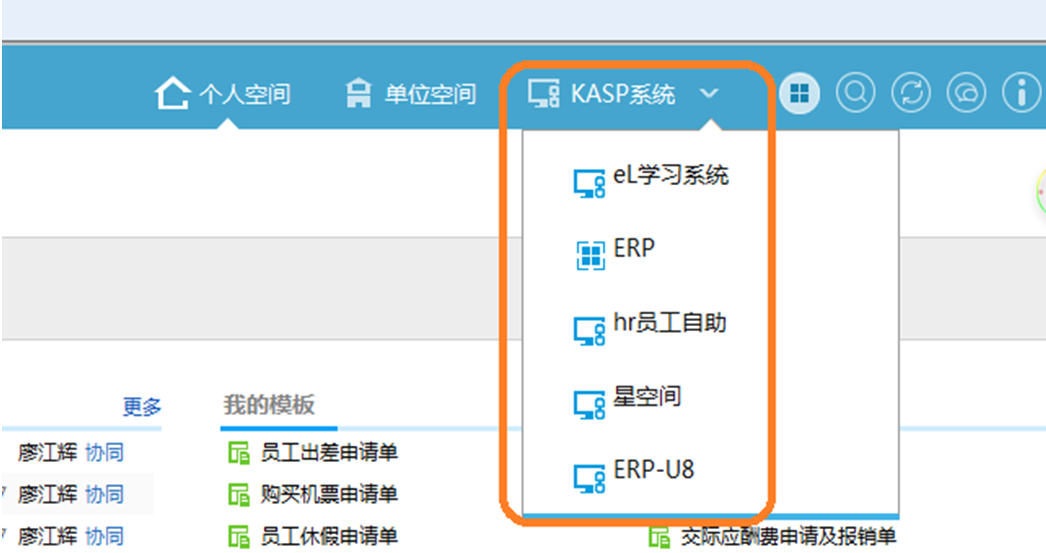The image size is (1046, 553).
Task: Switch to 个人空间 tab
Action: pyautogui.click(x=243, y=95)
